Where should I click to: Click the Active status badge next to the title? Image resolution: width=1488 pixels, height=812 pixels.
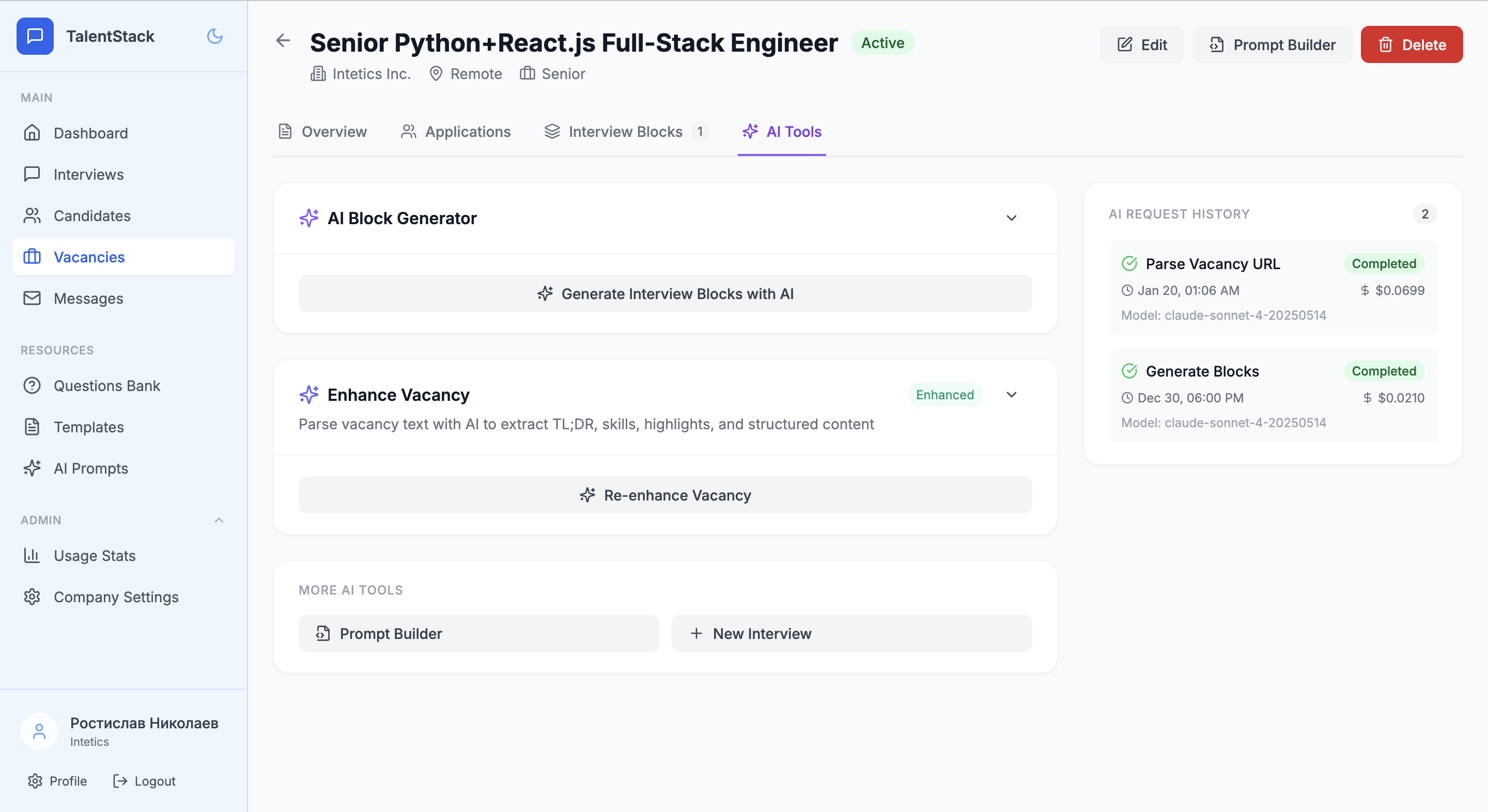click(x=882, y=42)
